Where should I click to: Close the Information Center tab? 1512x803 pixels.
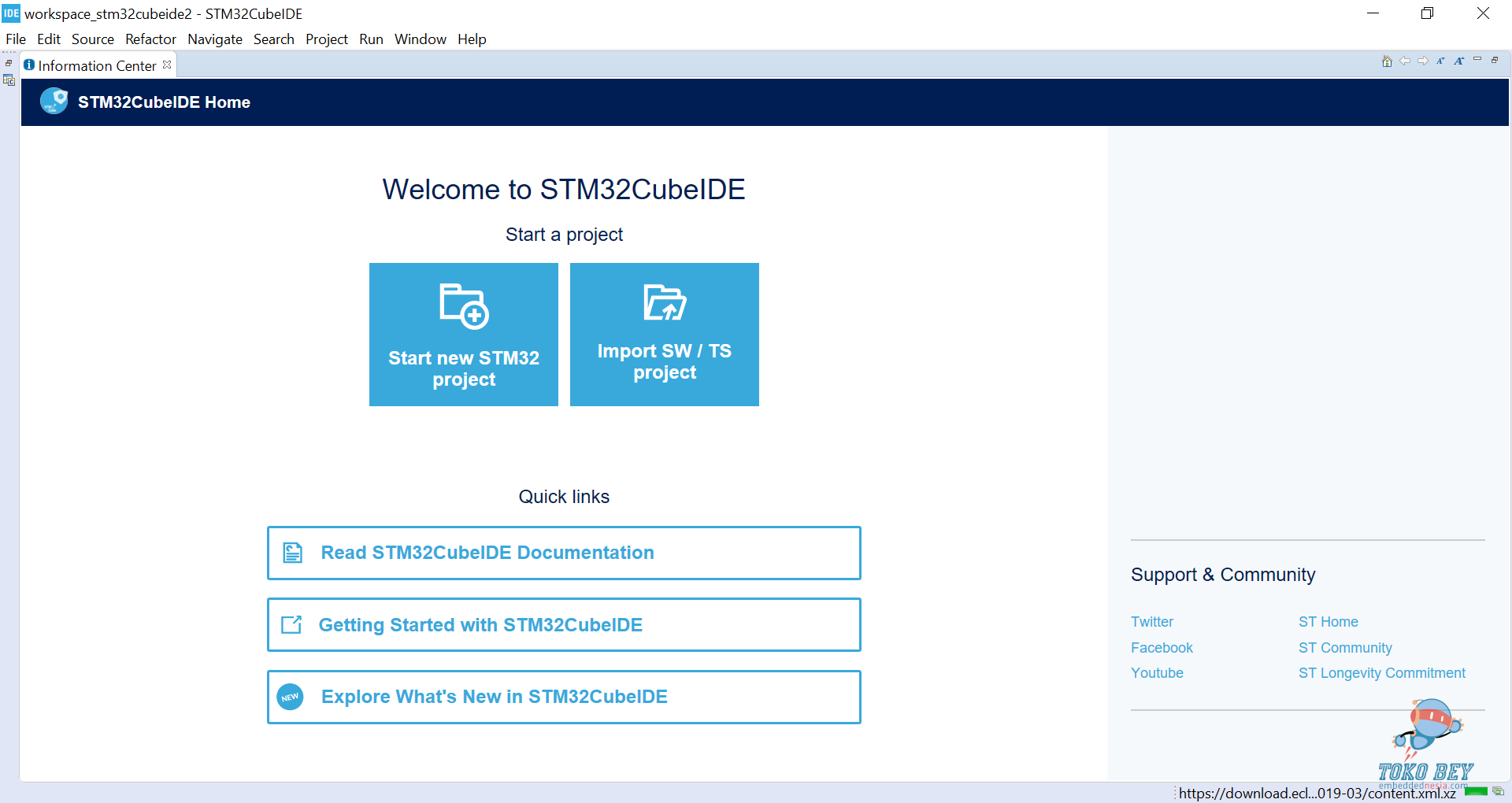pyautogui.click(x=167, y=65)
